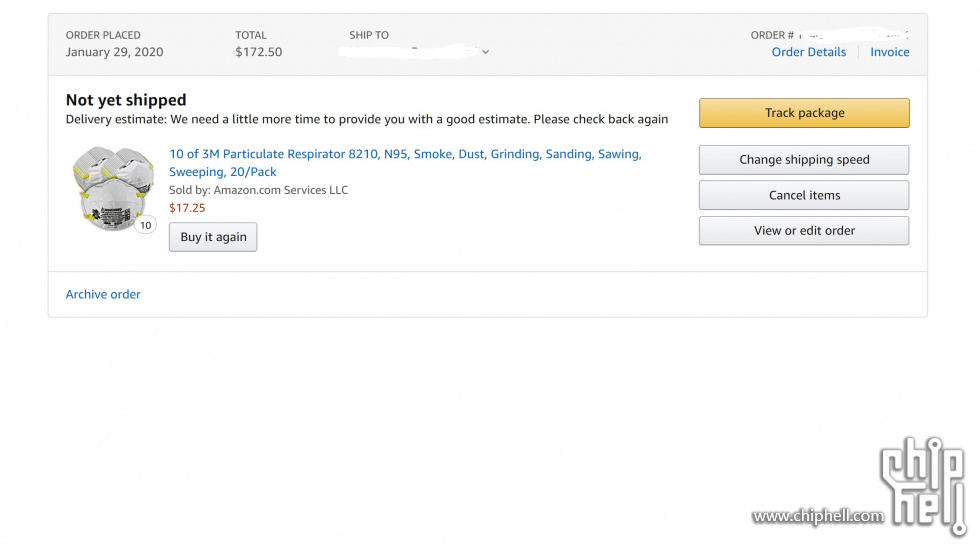View the Invoice link
Image resolution: width=980 pixels, height=551 pixels.
[889, 52]
